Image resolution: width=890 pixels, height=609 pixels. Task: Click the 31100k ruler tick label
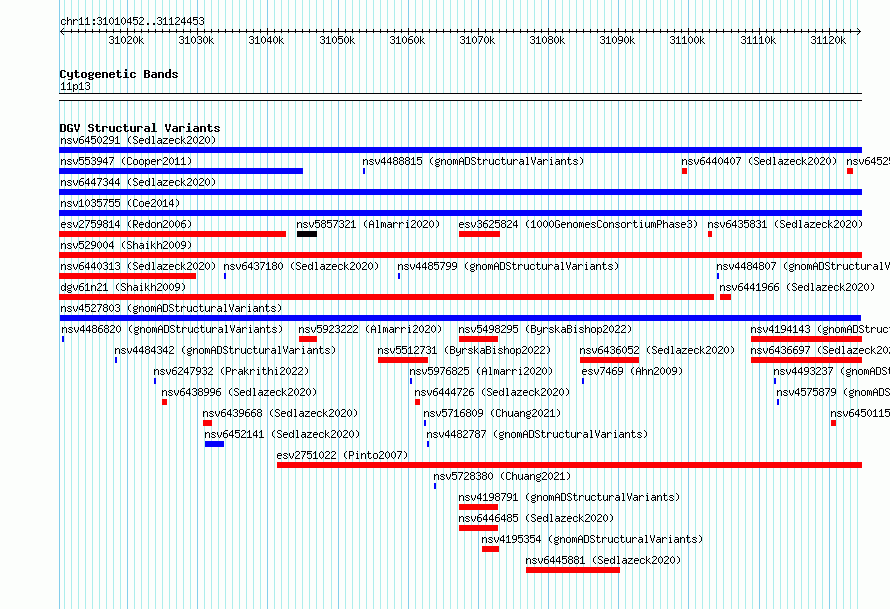coord(687,40)
